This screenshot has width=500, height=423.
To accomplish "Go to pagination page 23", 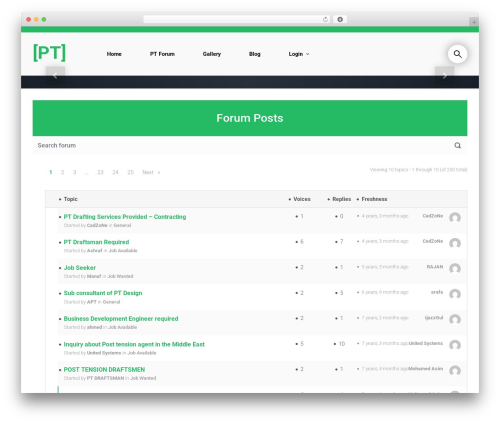I will (x=100, y=172).
